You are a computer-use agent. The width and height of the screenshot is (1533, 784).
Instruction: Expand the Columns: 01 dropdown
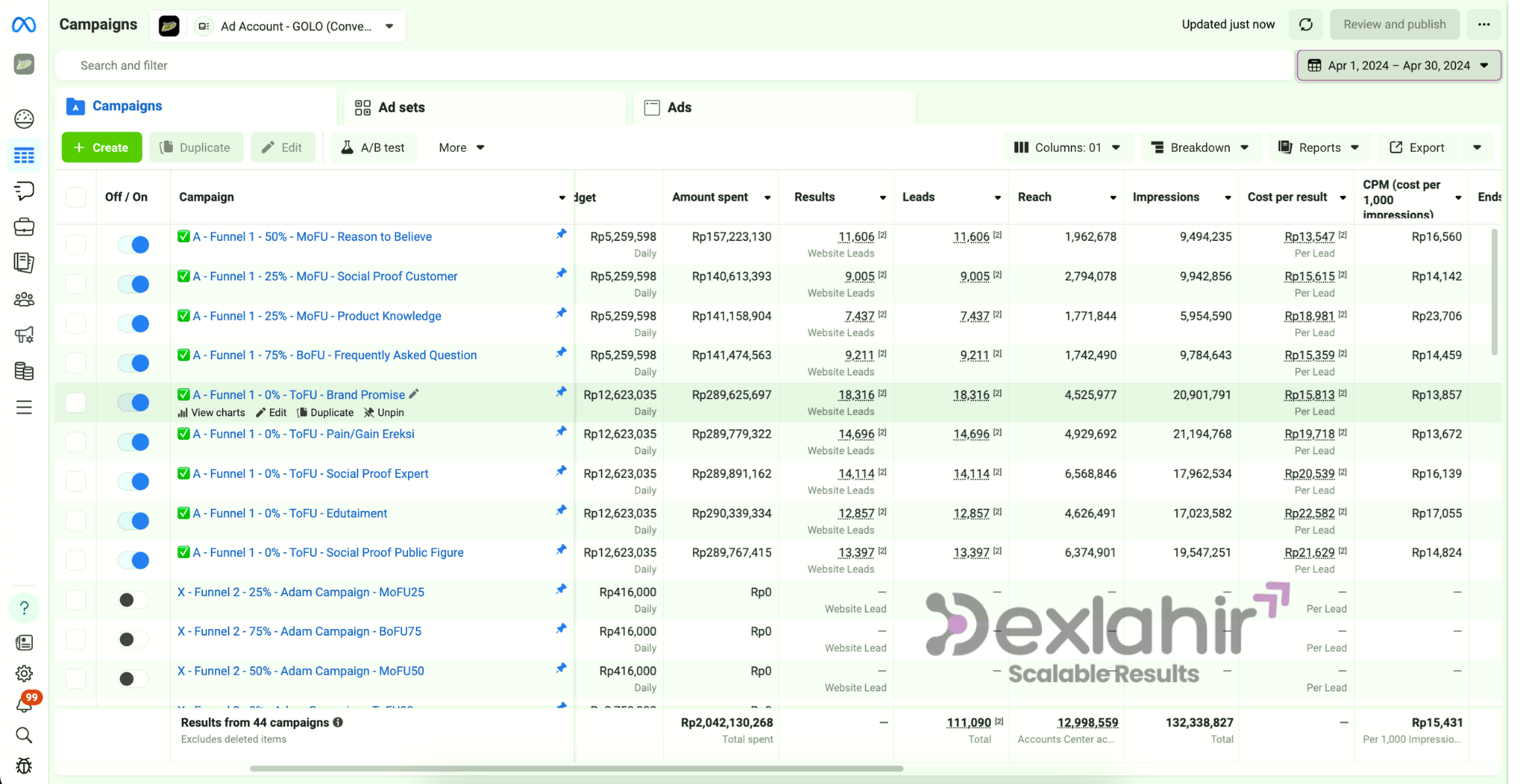pyautogui.click(x=1067, y=147)
